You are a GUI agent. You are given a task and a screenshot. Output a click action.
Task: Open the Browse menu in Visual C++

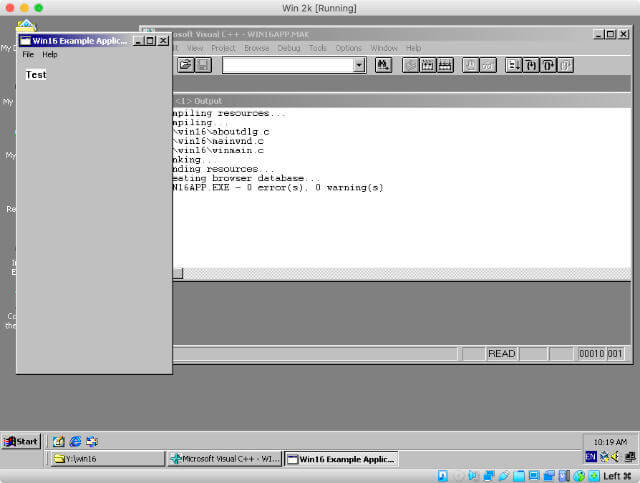[256, 48]
